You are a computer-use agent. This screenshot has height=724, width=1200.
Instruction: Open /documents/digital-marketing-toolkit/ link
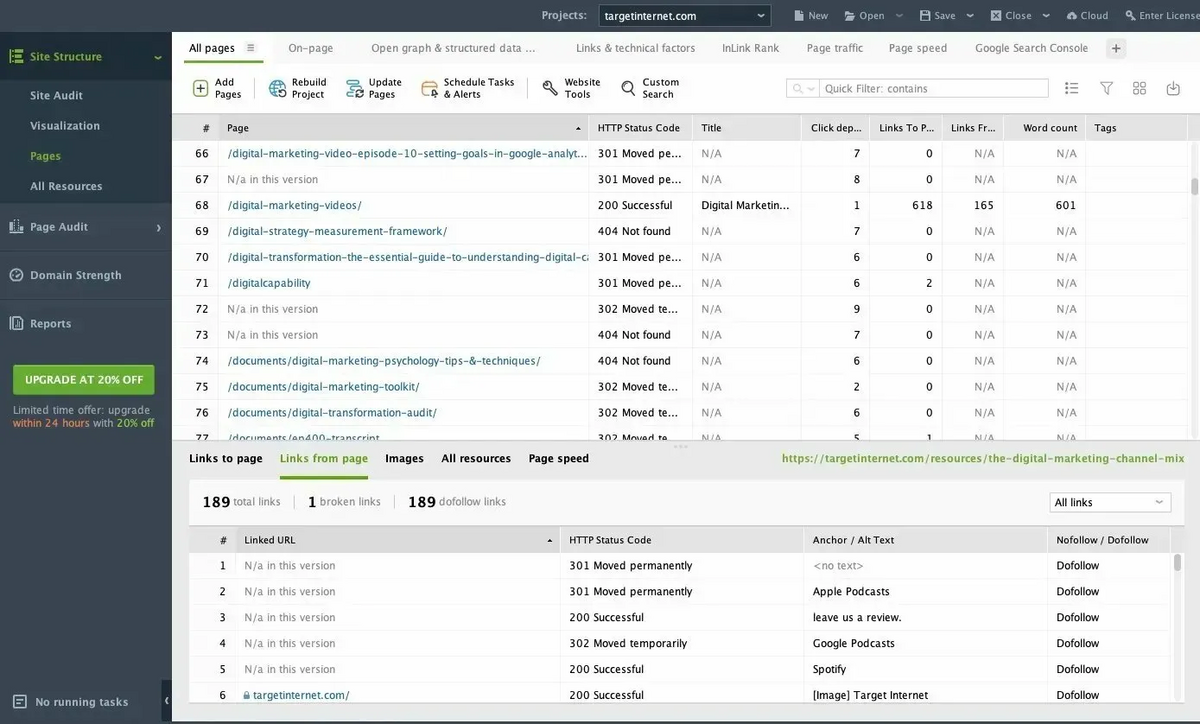[x=323, y=387]
